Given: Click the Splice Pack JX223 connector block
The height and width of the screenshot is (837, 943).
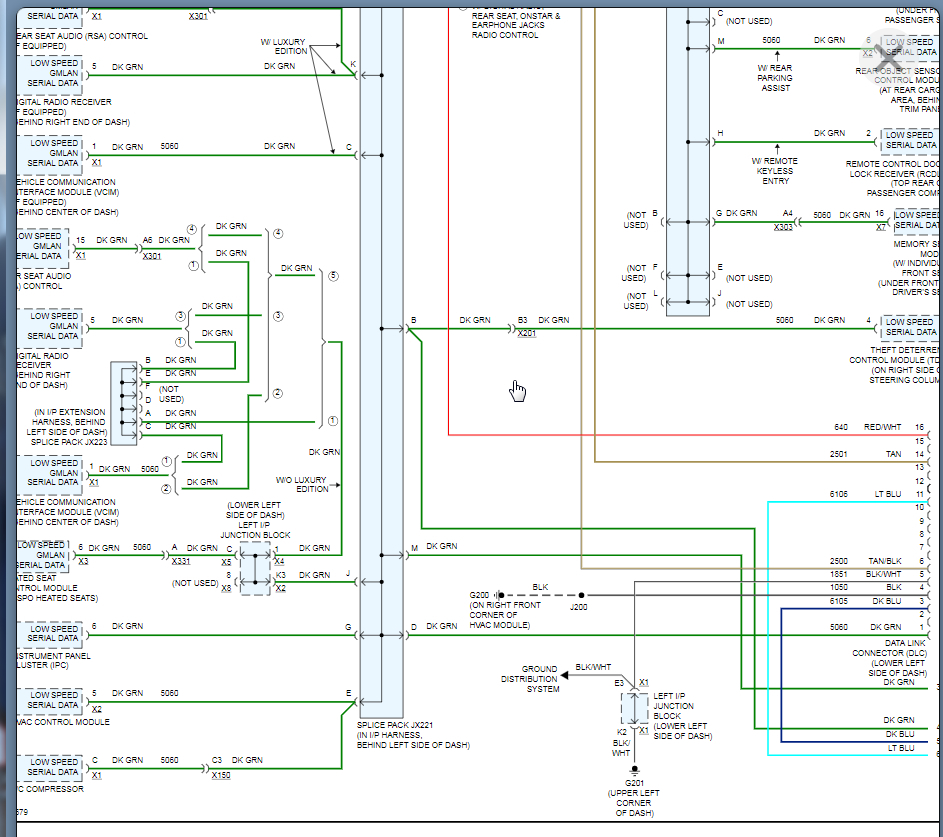Looking at the screenshot, I should click(x=124, y=403).
